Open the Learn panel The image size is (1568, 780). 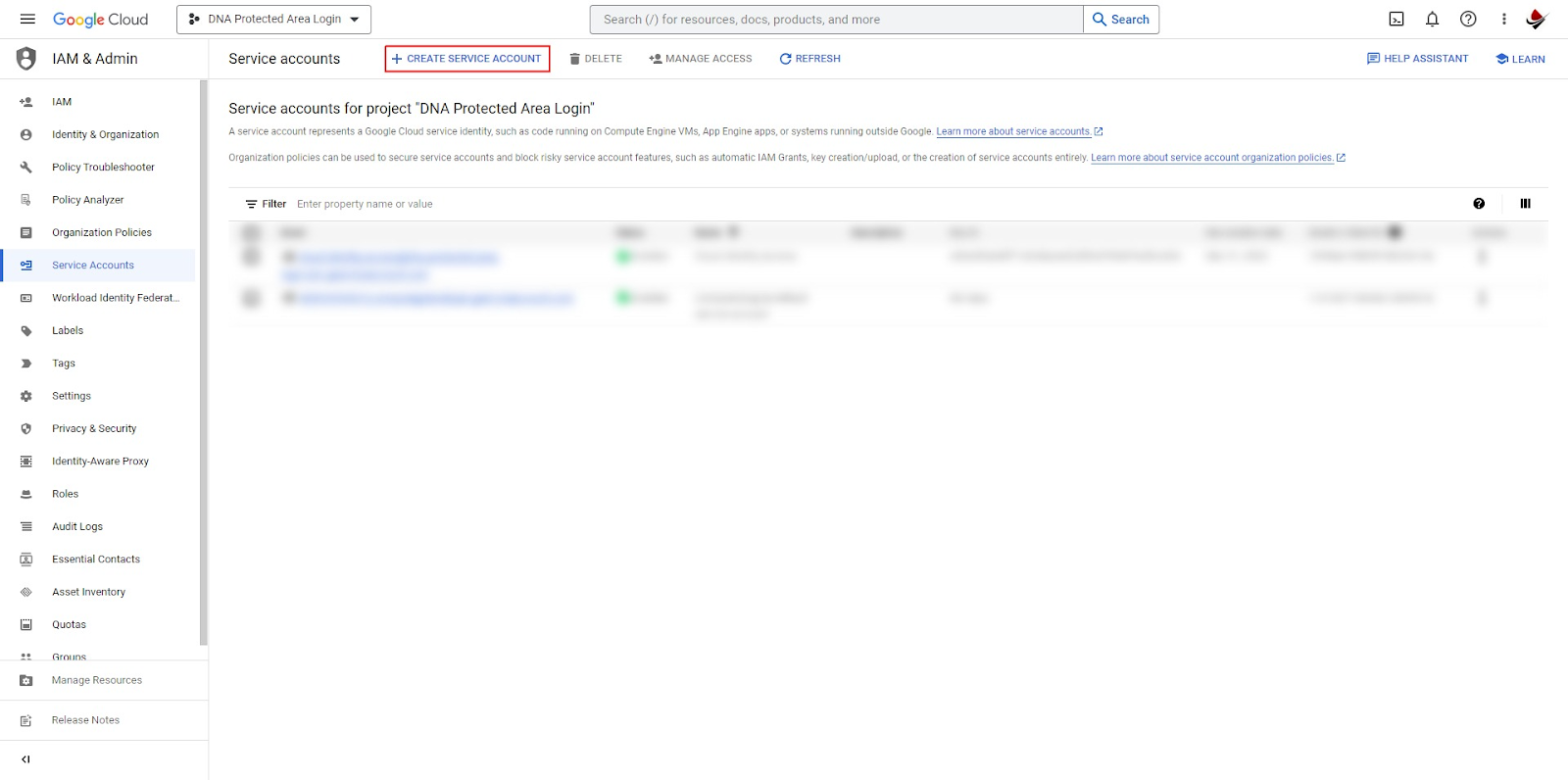(1520, 59)
